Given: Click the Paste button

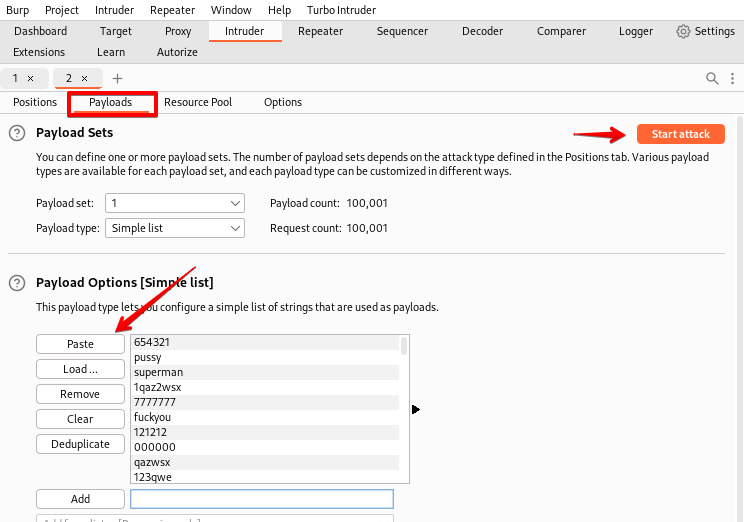Looking at the screenshot, I should (80, 344).
